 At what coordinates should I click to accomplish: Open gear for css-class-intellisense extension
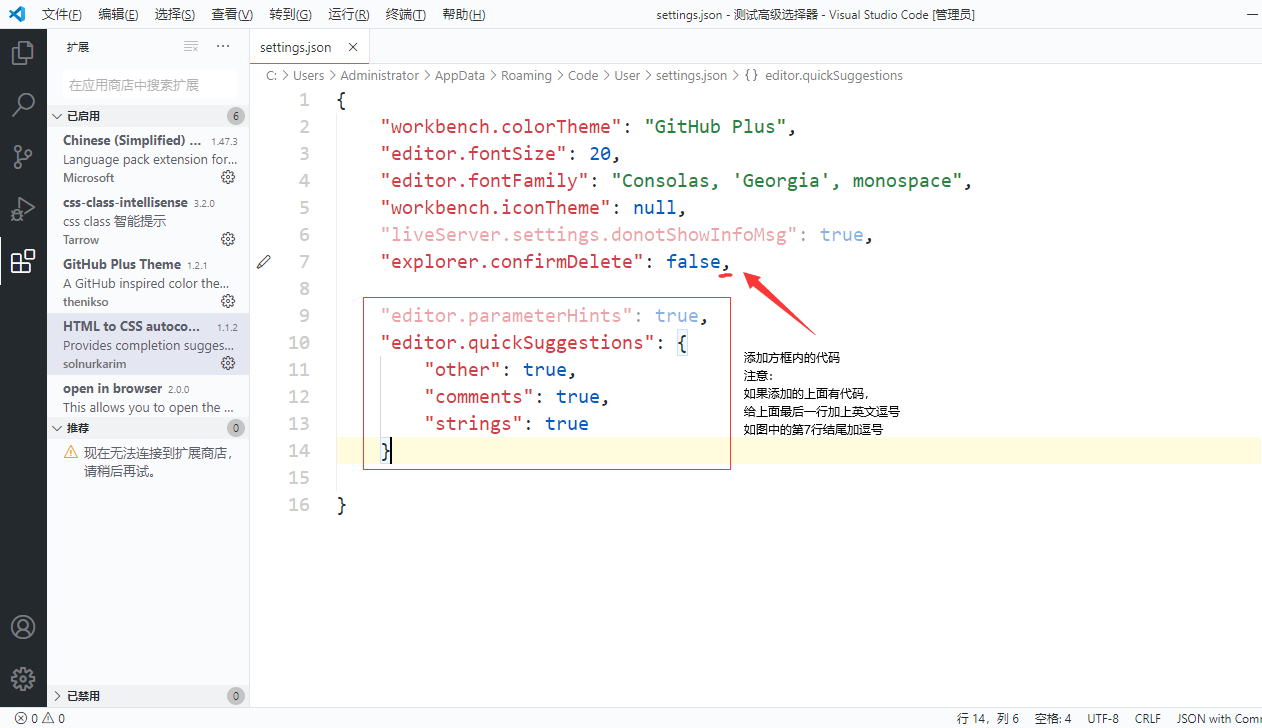(x=228, y=239)
